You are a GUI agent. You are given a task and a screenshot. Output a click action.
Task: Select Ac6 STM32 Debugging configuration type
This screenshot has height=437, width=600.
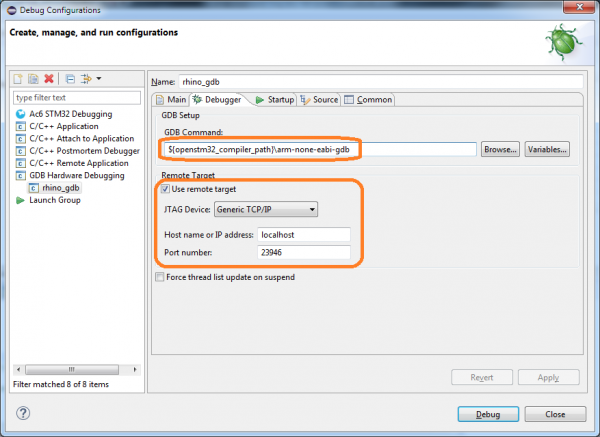coord(63,114)
